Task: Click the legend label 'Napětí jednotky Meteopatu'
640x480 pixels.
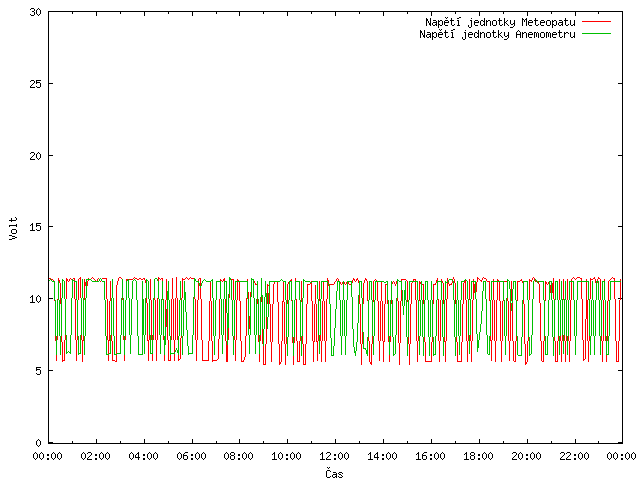Action: [x=500, y=22]
